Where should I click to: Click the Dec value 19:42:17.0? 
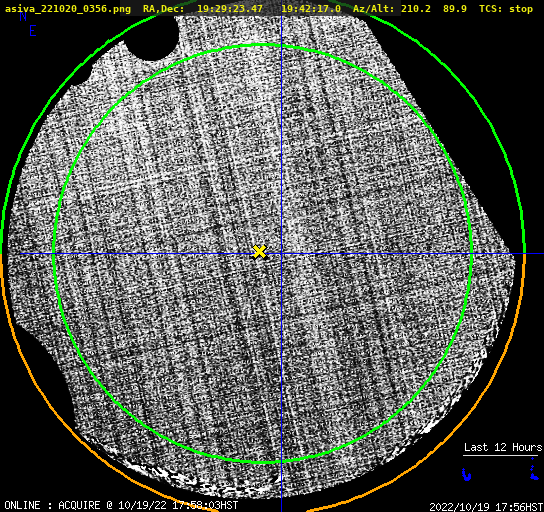(311, 9)
